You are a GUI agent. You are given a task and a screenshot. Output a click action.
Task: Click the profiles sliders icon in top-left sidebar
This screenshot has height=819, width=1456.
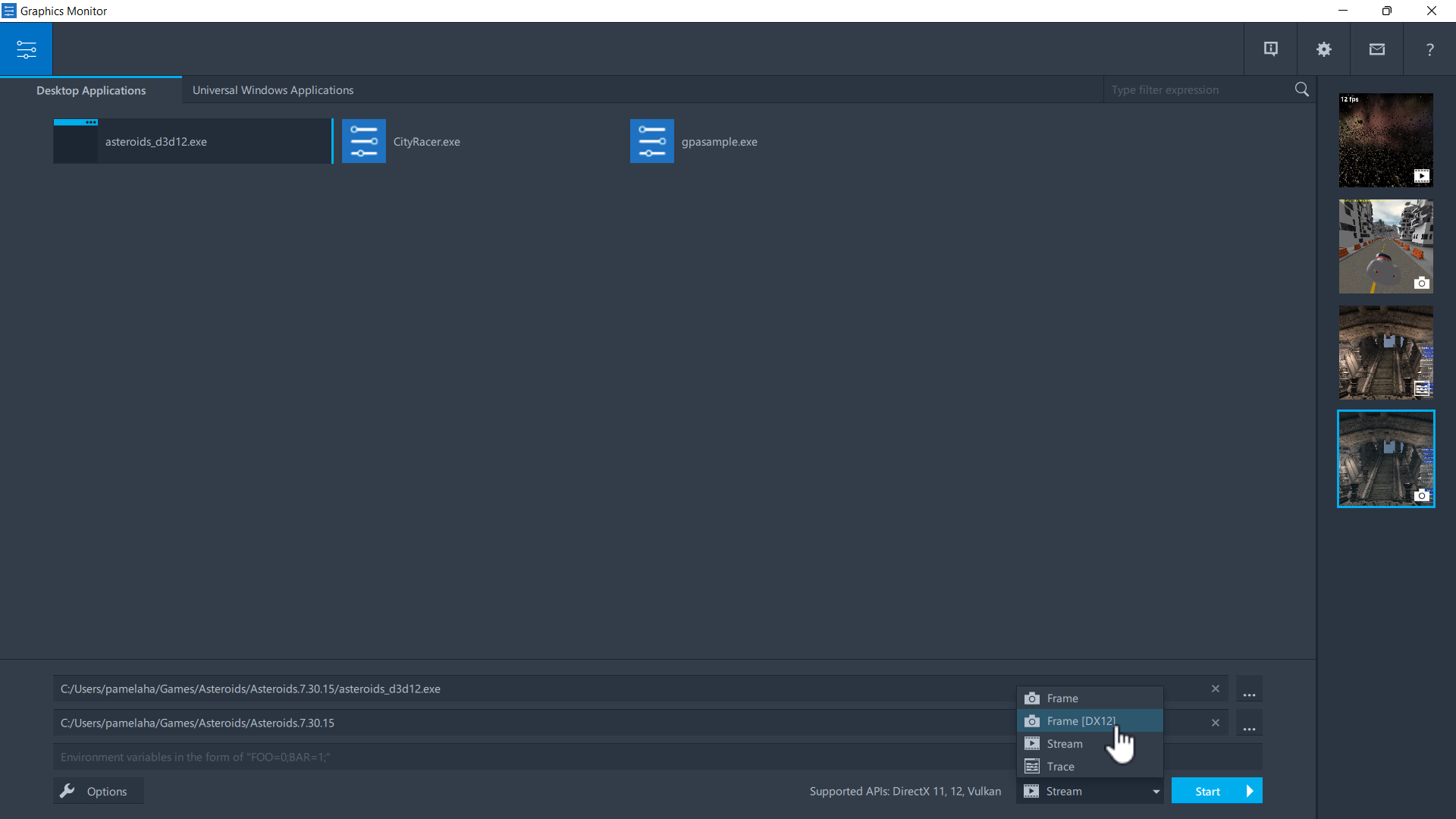click(x=26, y=49)
